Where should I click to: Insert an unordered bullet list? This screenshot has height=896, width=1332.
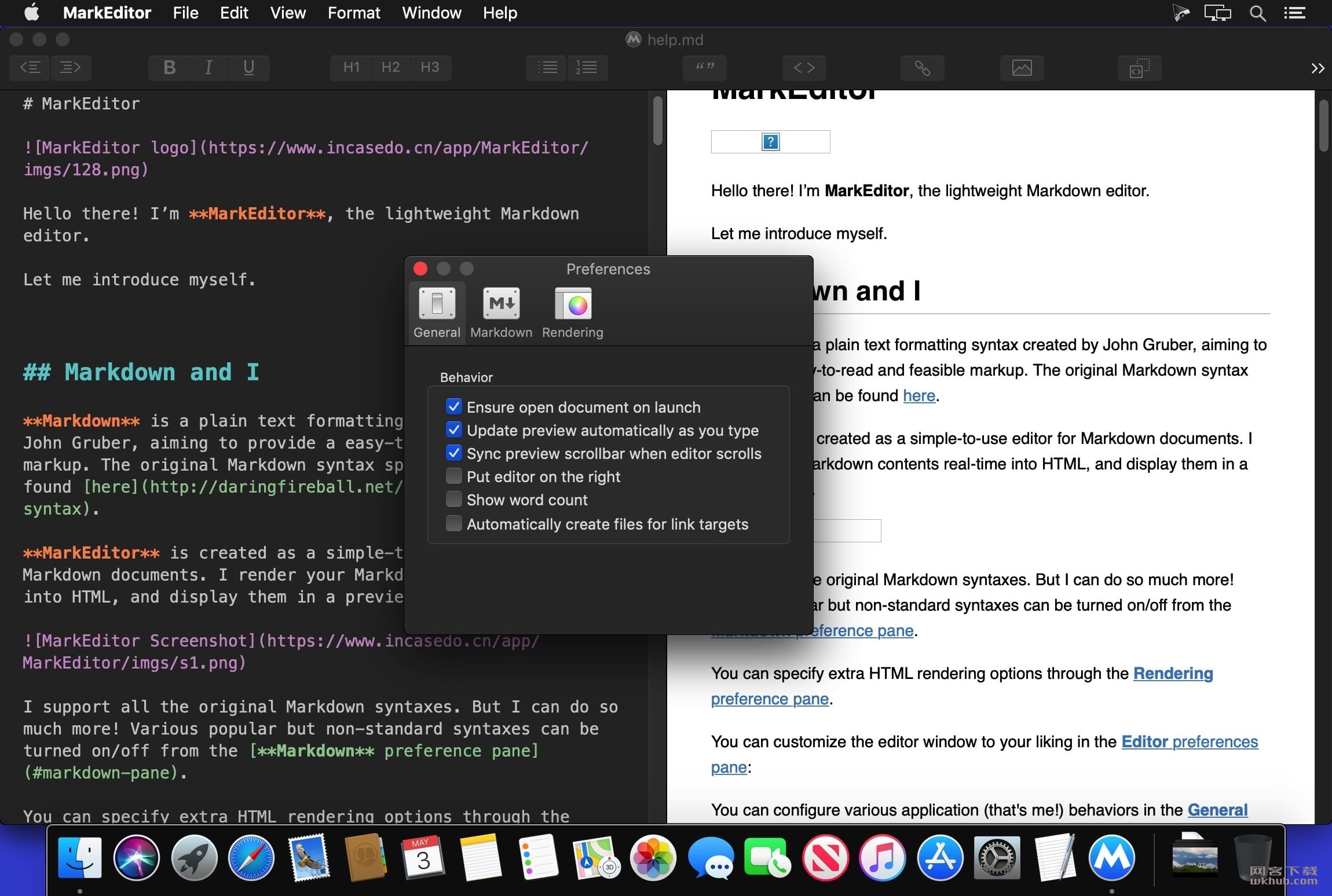(547, 68)
